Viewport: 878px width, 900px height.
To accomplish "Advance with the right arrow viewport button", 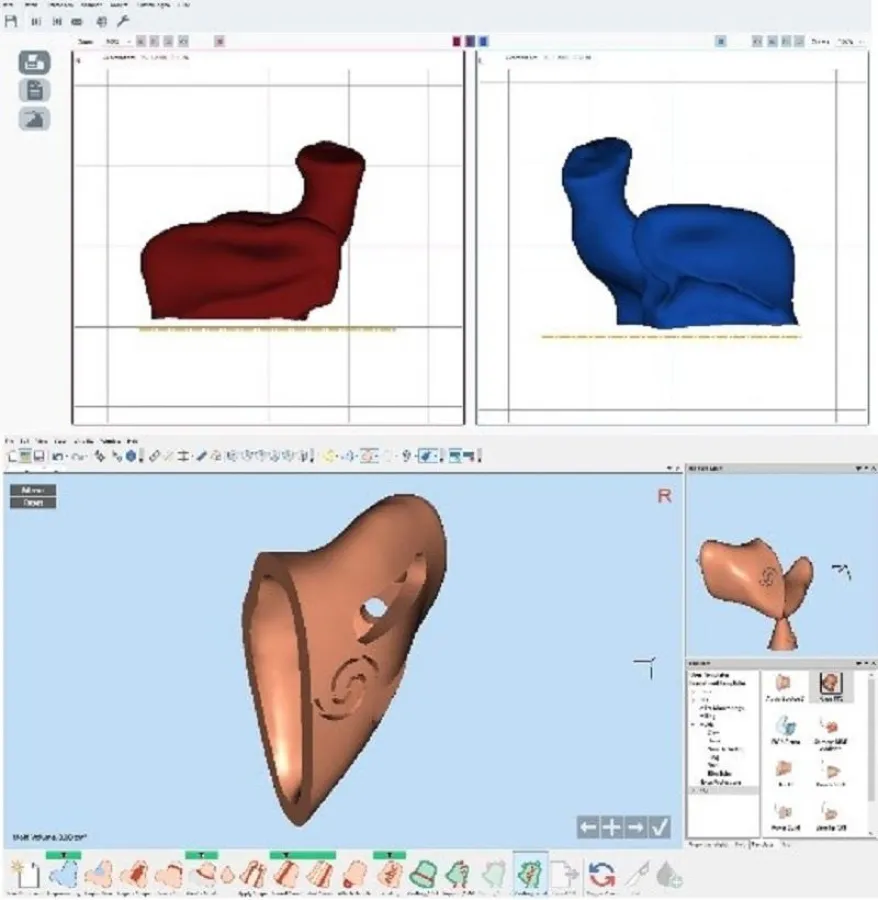I will click(635, 827).
